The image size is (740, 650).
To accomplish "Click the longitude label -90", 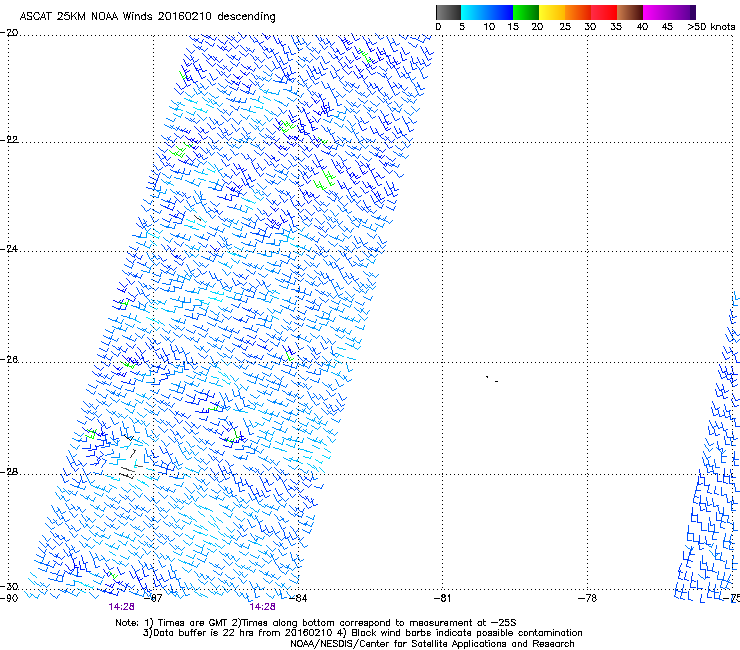I will pyautogui.click(x=9, y=599).
